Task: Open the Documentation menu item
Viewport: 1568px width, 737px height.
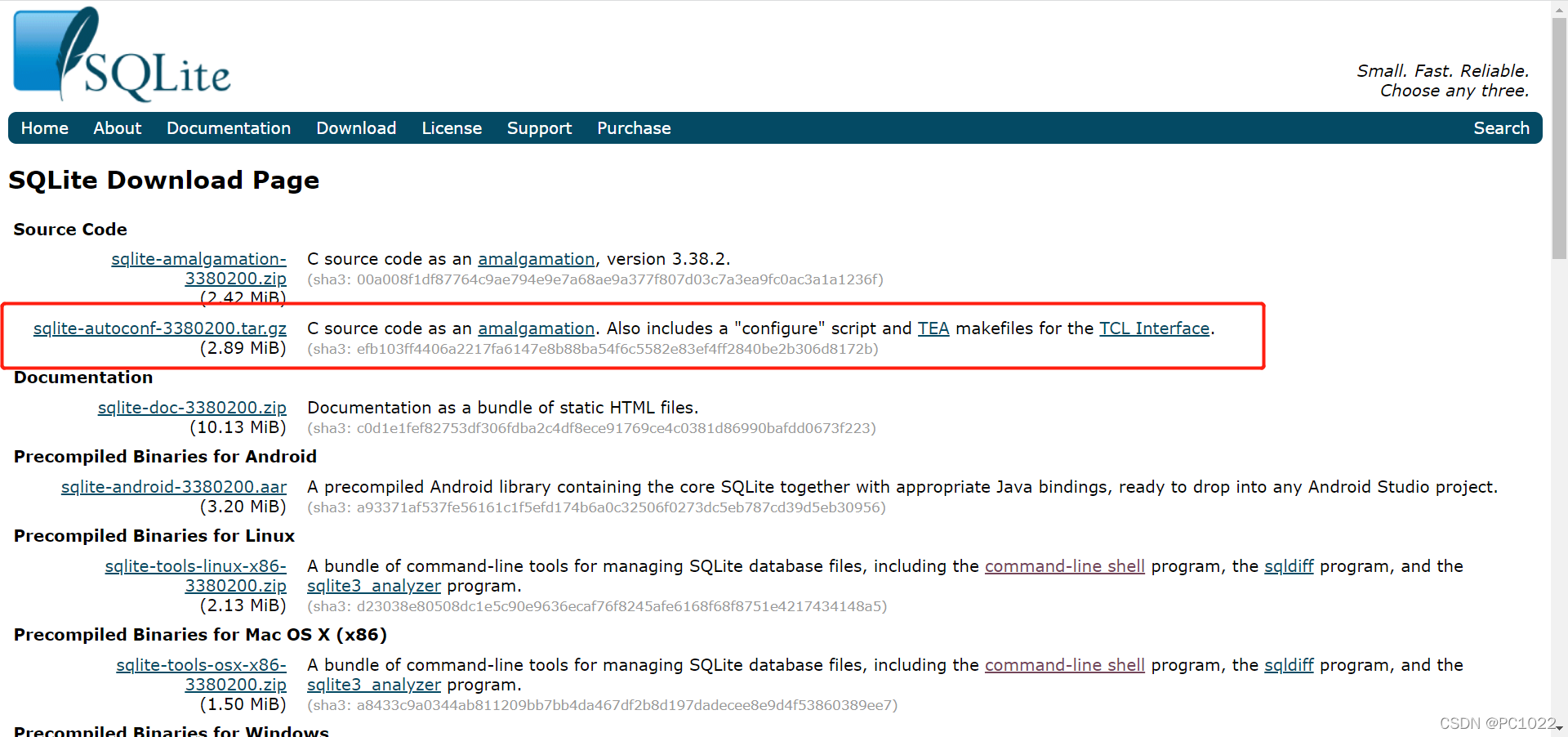Action: 229,128
